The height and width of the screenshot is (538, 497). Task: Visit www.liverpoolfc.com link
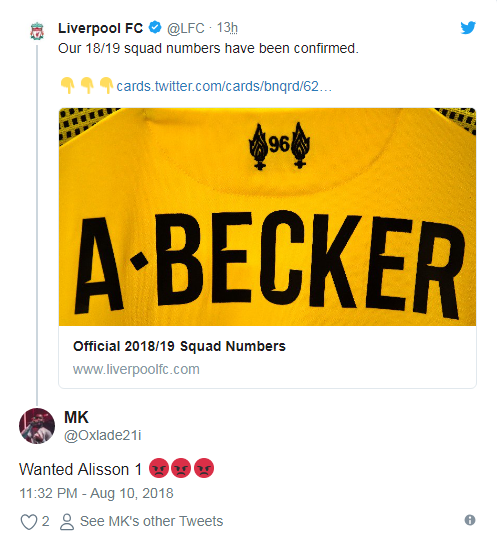[x=136, y=370]
